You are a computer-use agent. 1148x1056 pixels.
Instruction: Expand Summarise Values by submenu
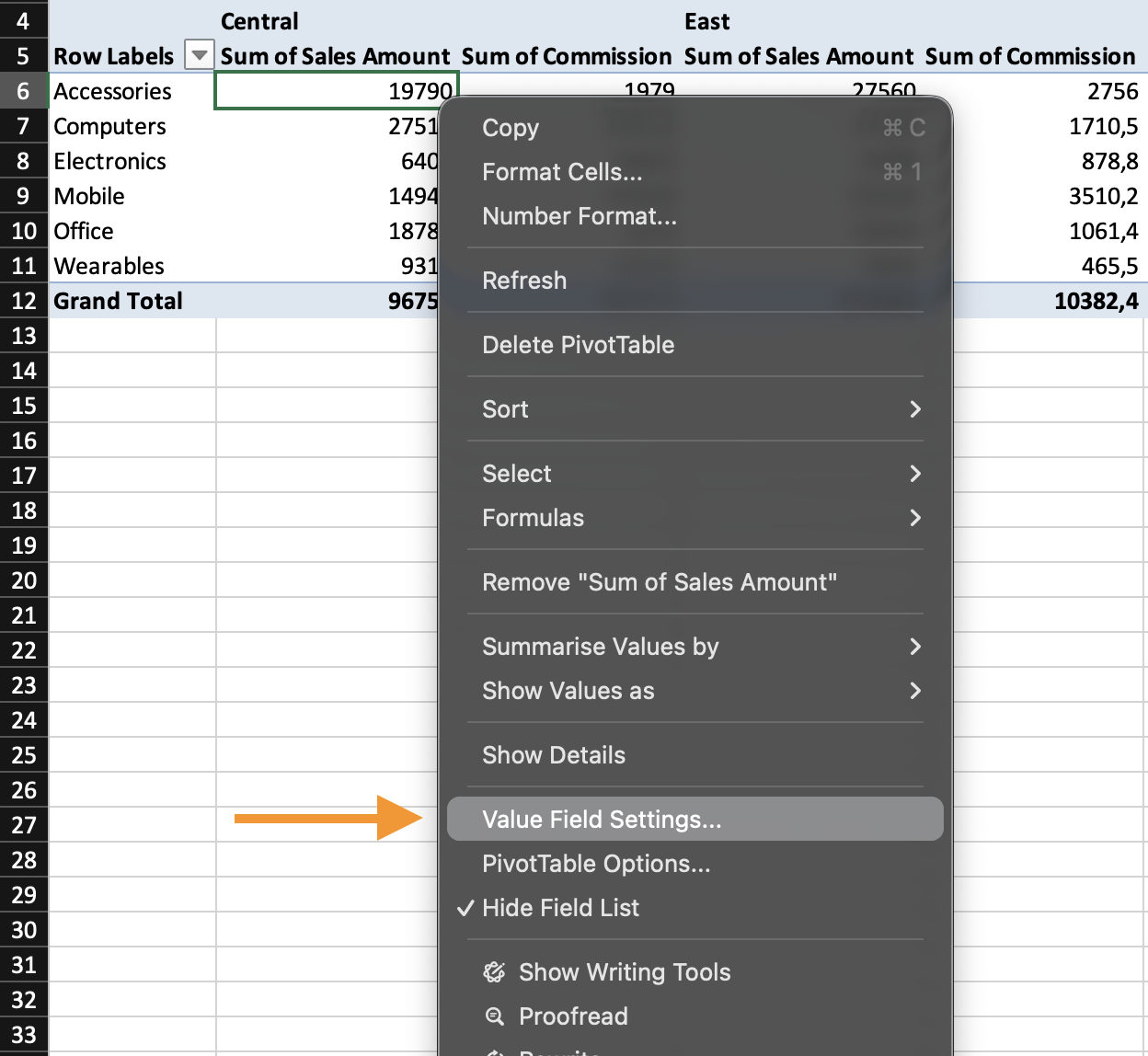pyautogui.click(x=601, y=647)
